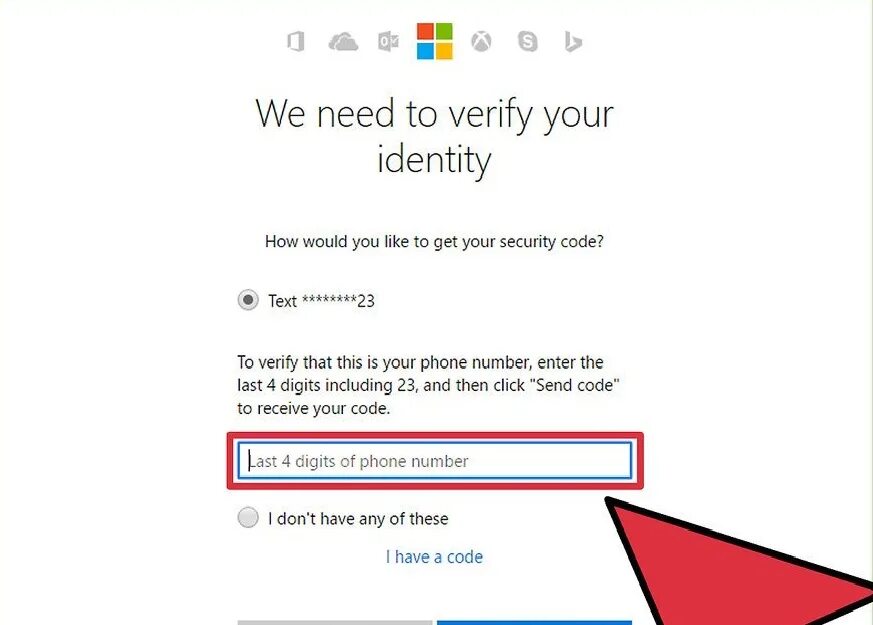This screenshot has width=873, height=625.
Task: Click the blue Send code button strip
Action: pos(534,623)
